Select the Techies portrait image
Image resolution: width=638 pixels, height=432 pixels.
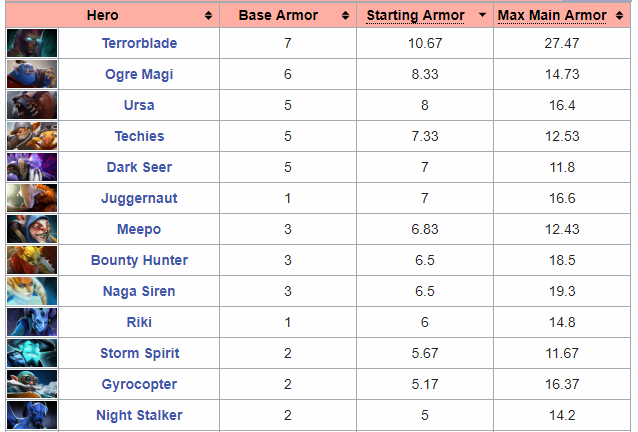pos(32,136)
